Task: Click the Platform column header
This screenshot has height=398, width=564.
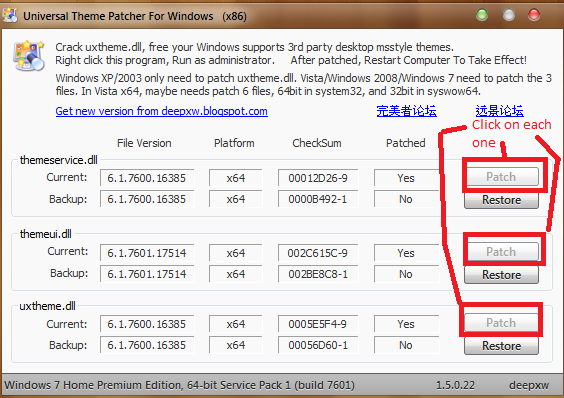Action: point(234,143)
